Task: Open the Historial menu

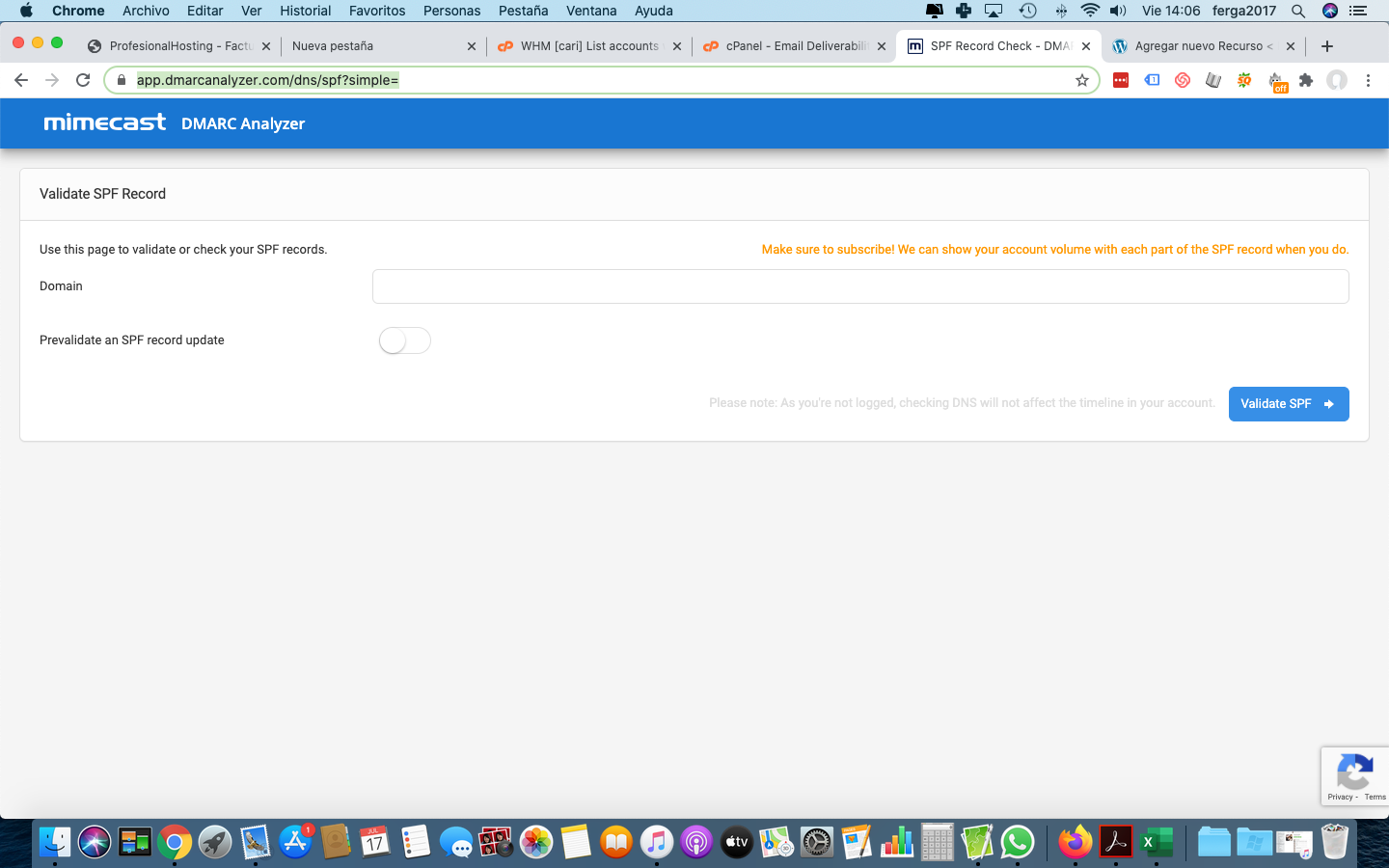Action: coord(305,11)
